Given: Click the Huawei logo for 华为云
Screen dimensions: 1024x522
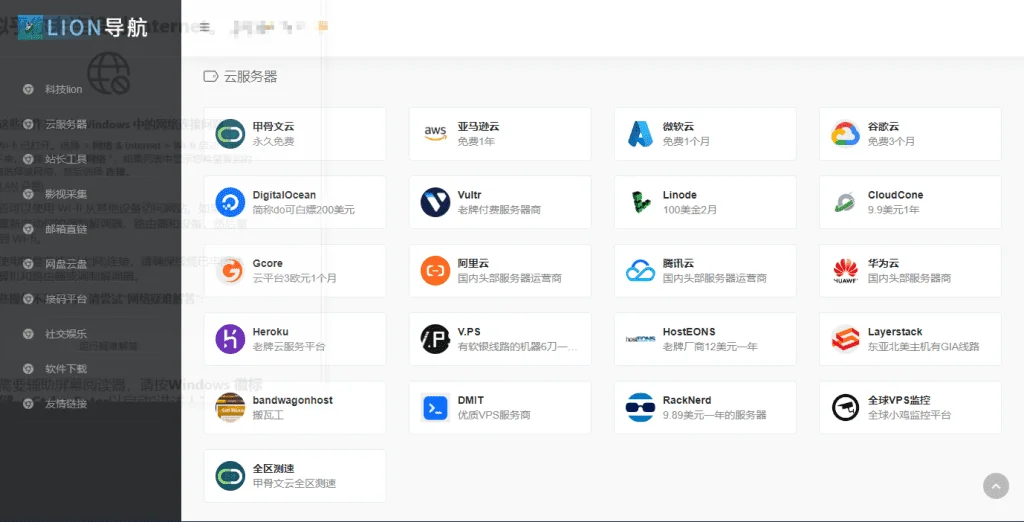Looking at the screenshot, I should pos(845,270).
